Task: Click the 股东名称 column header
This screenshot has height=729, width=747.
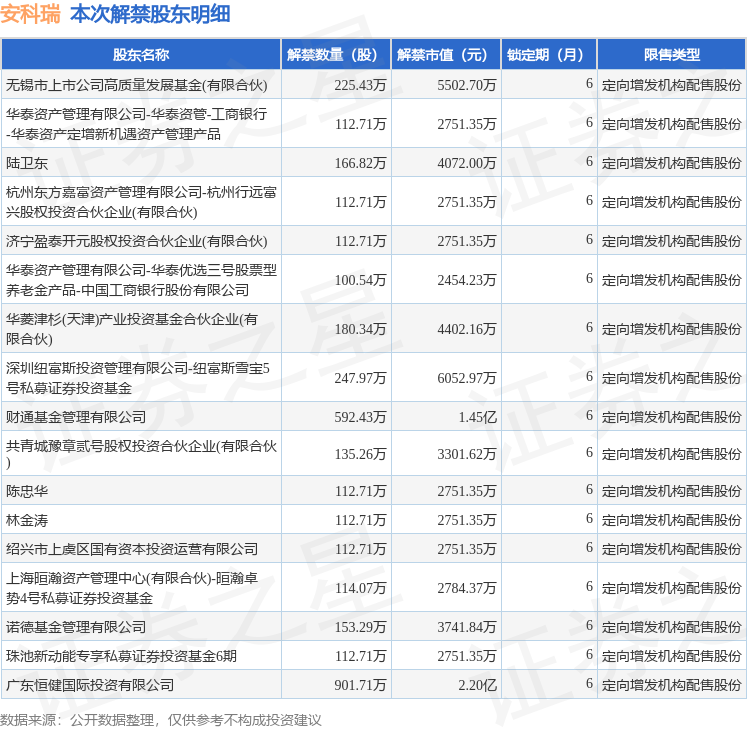Action: pyautogui.click(x=140, y=55)
